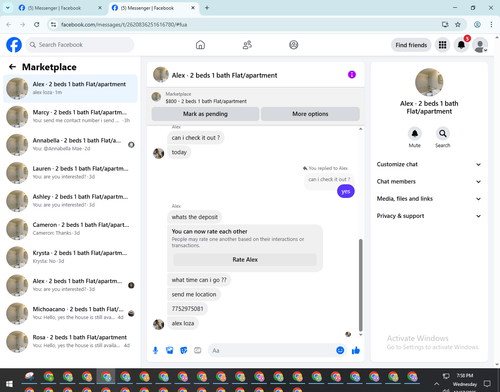Screen dimensions: 500x392
Task: Click the attach photo icon in composer
Action: 170,350
